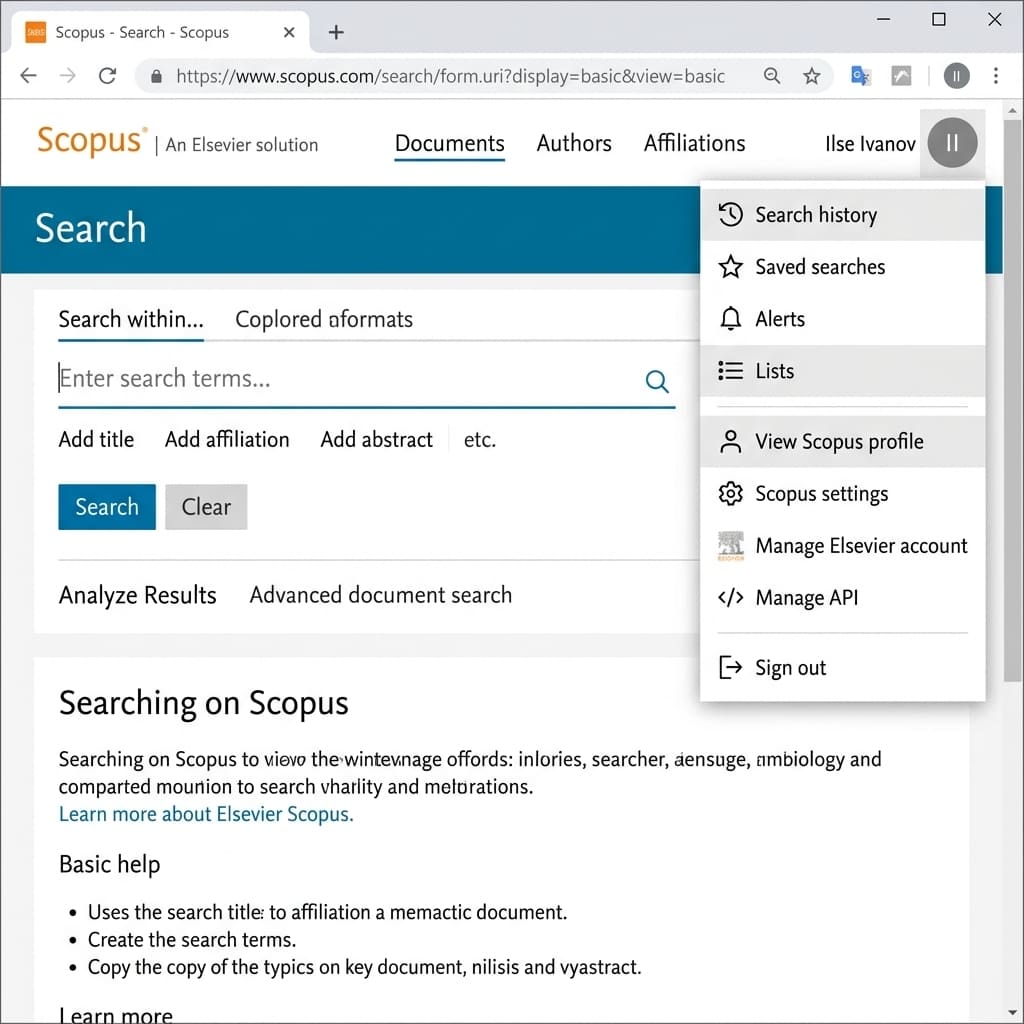This screenshot has height=1024, width=1024.
Task: Click the scrollbar down arrow
Action: pyautogui.click(x=1013, y=1013)
